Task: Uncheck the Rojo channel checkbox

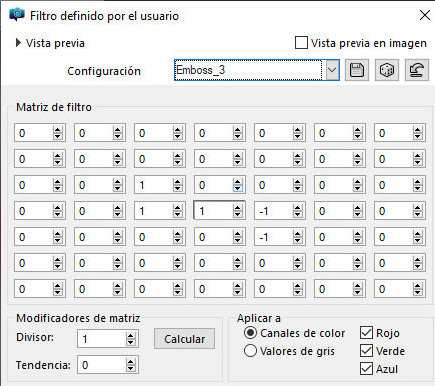Action: [x=366, y=333]
